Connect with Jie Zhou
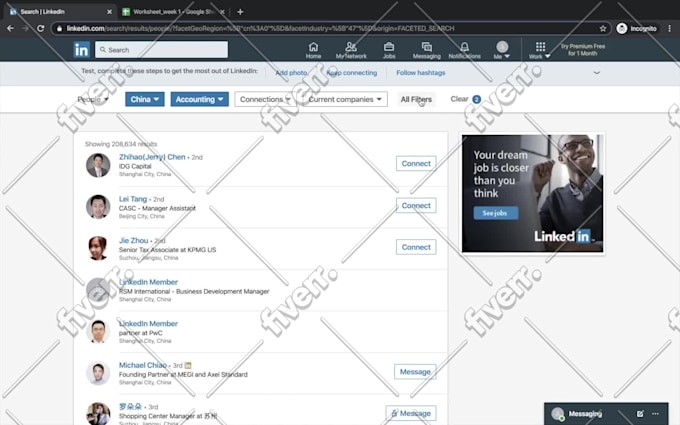Viewport: 680px width, 425px height. pos(416,247)
